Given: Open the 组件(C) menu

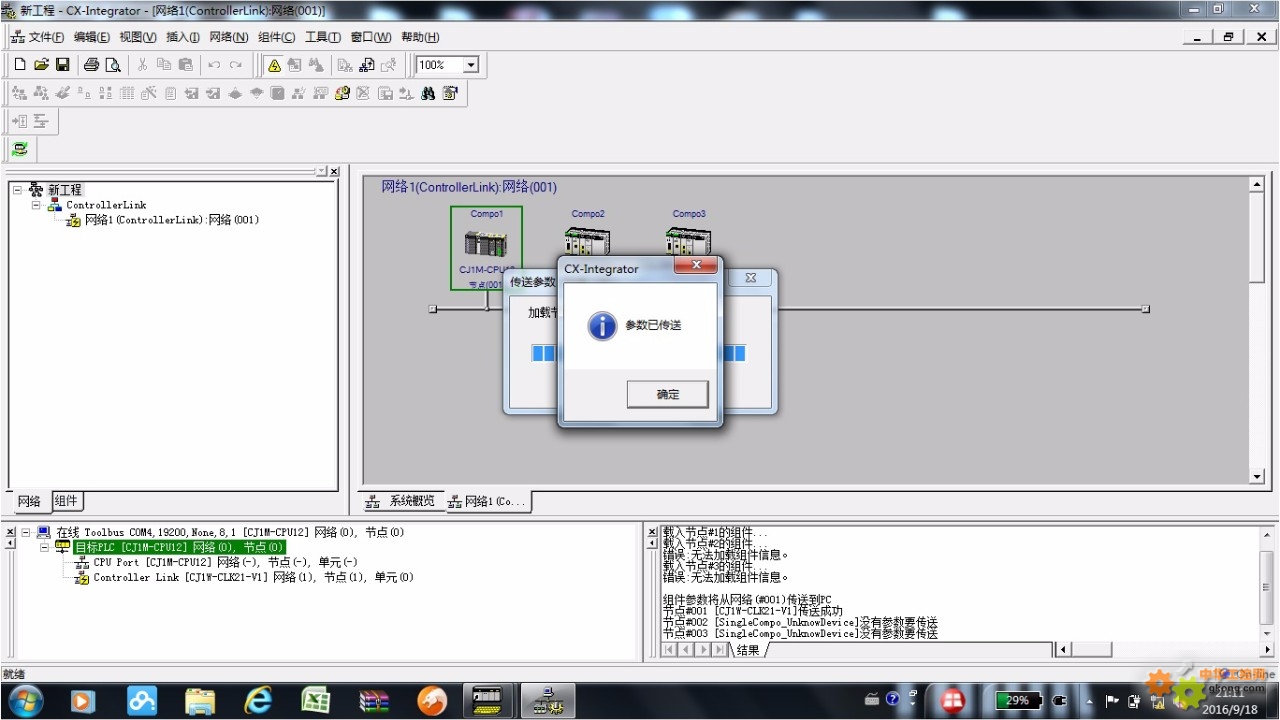Looking at the screenshot, I should point(276,37).
